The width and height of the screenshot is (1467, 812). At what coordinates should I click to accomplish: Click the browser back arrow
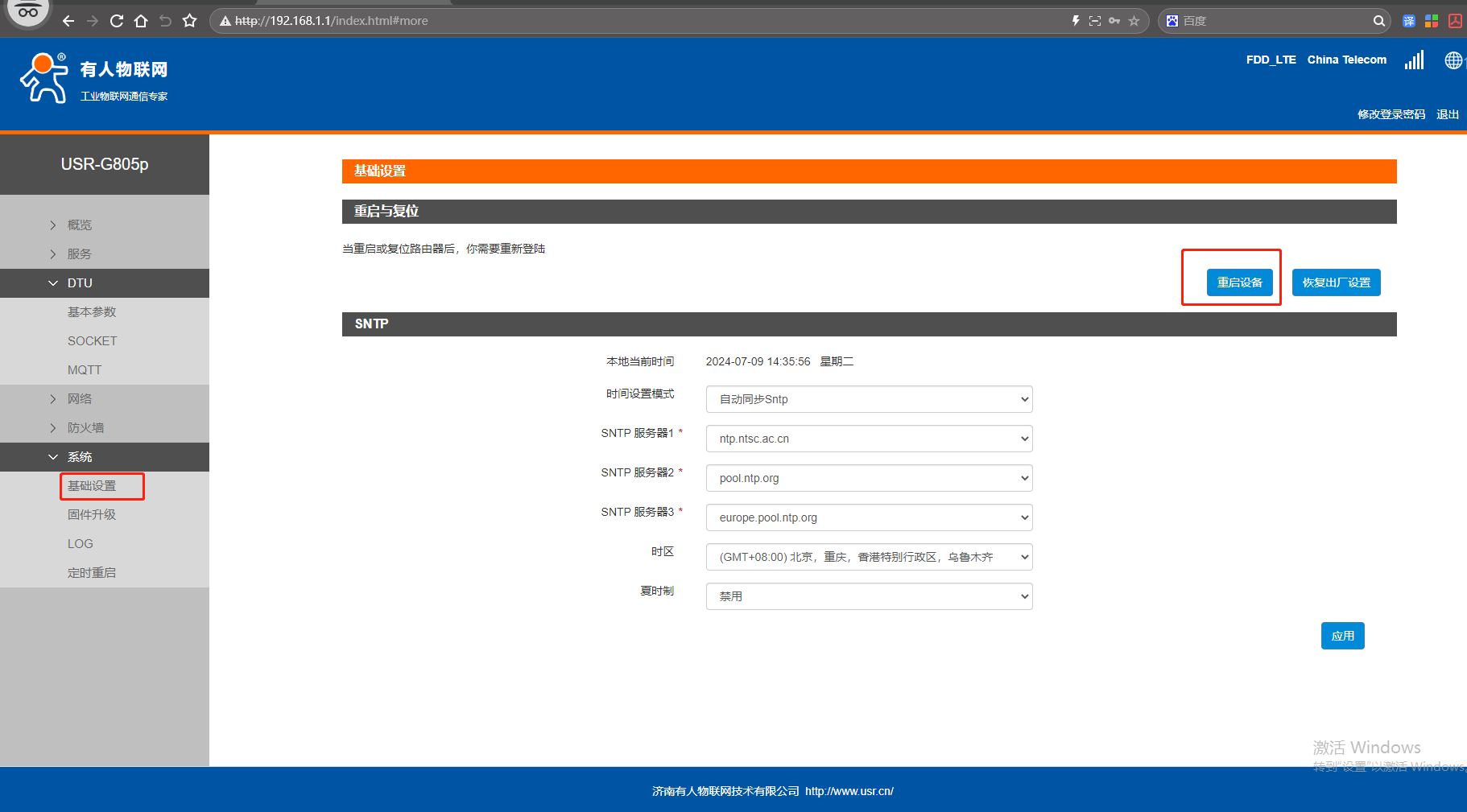click(68, 21)
